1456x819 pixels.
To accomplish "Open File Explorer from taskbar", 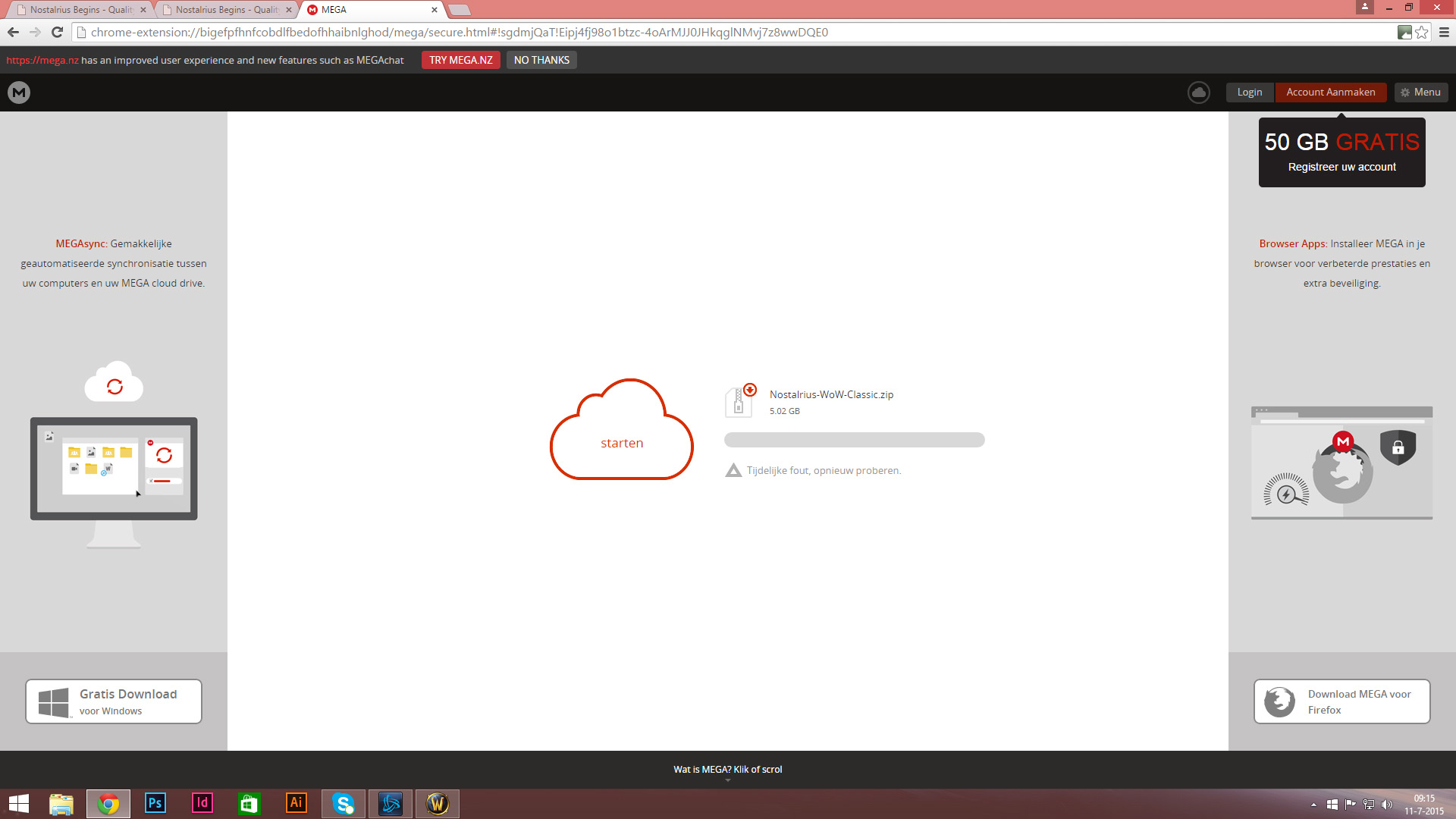I will 61,804.
